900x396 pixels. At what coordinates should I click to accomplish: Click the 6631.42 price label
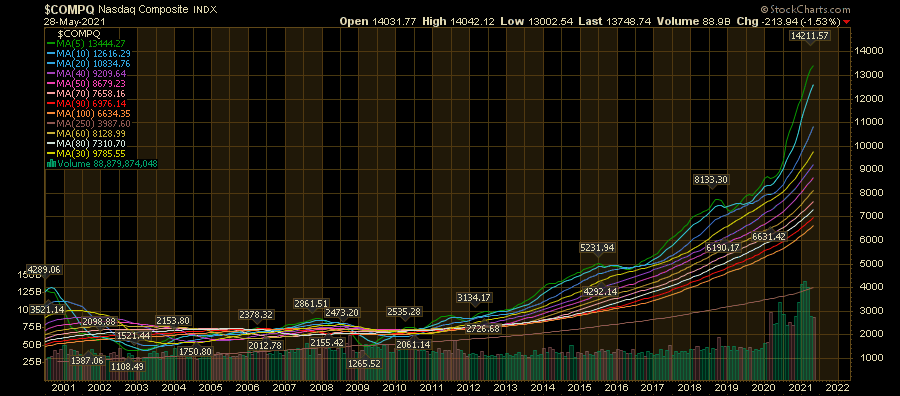769,236
